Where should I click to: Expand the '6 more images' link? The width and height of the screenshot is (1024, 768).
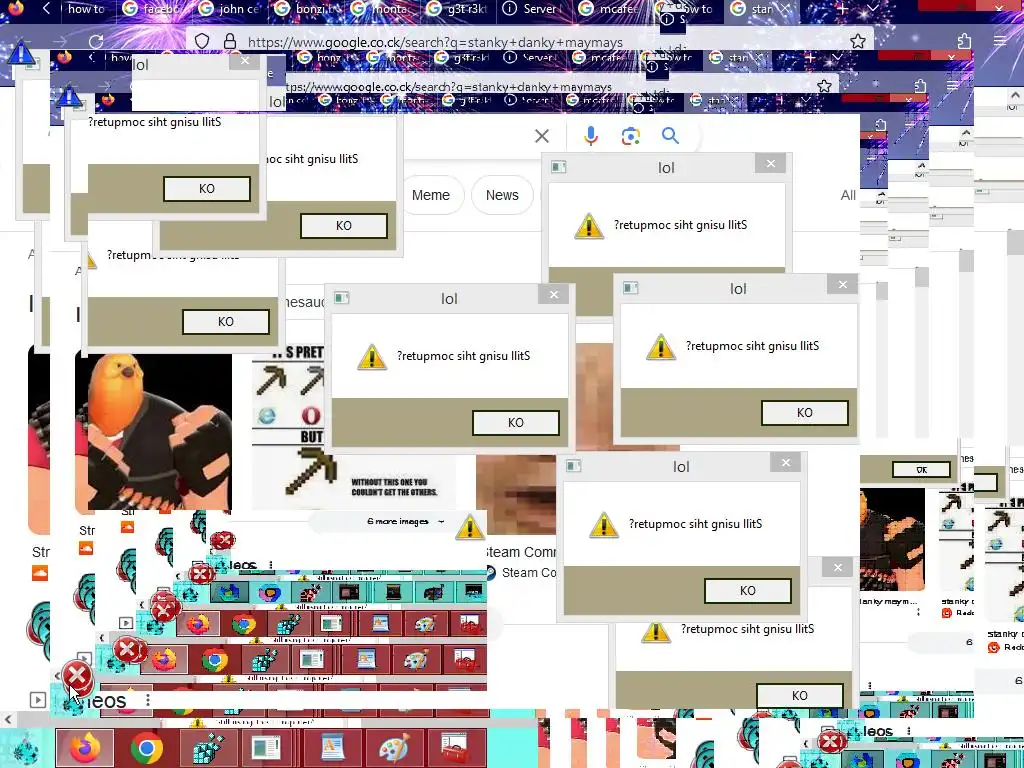pos(405,522)
